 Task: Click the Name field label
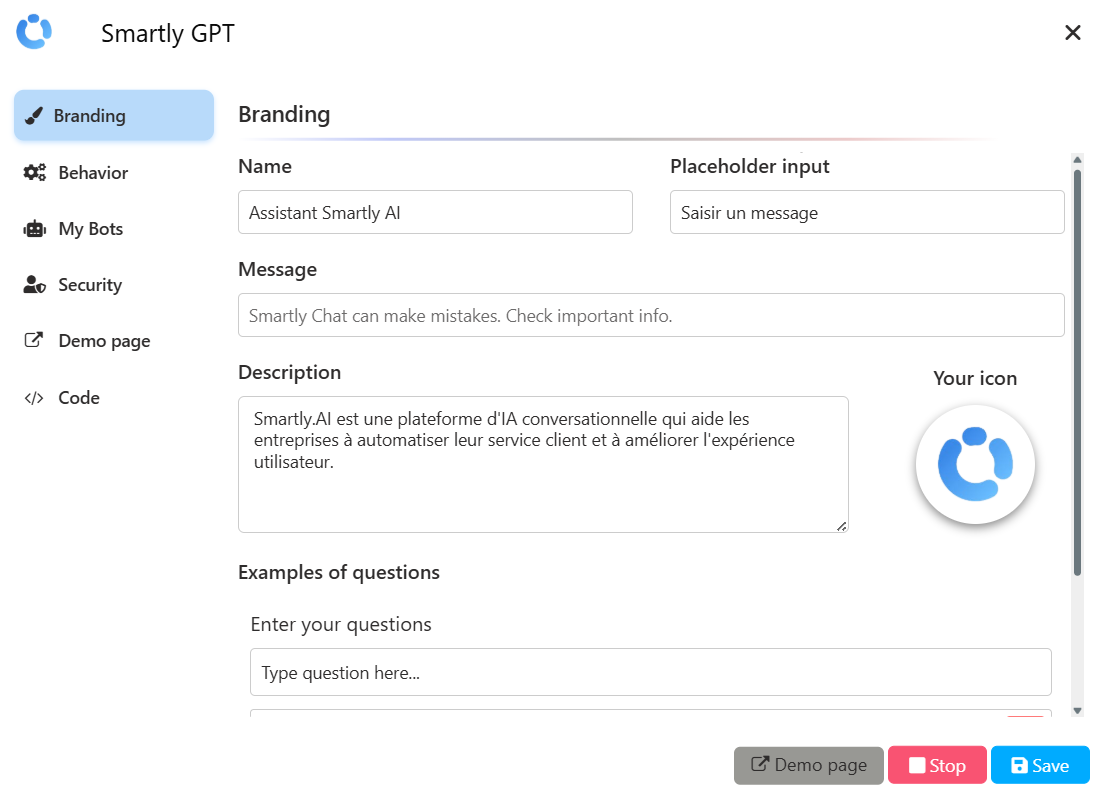tap(265, 167)
